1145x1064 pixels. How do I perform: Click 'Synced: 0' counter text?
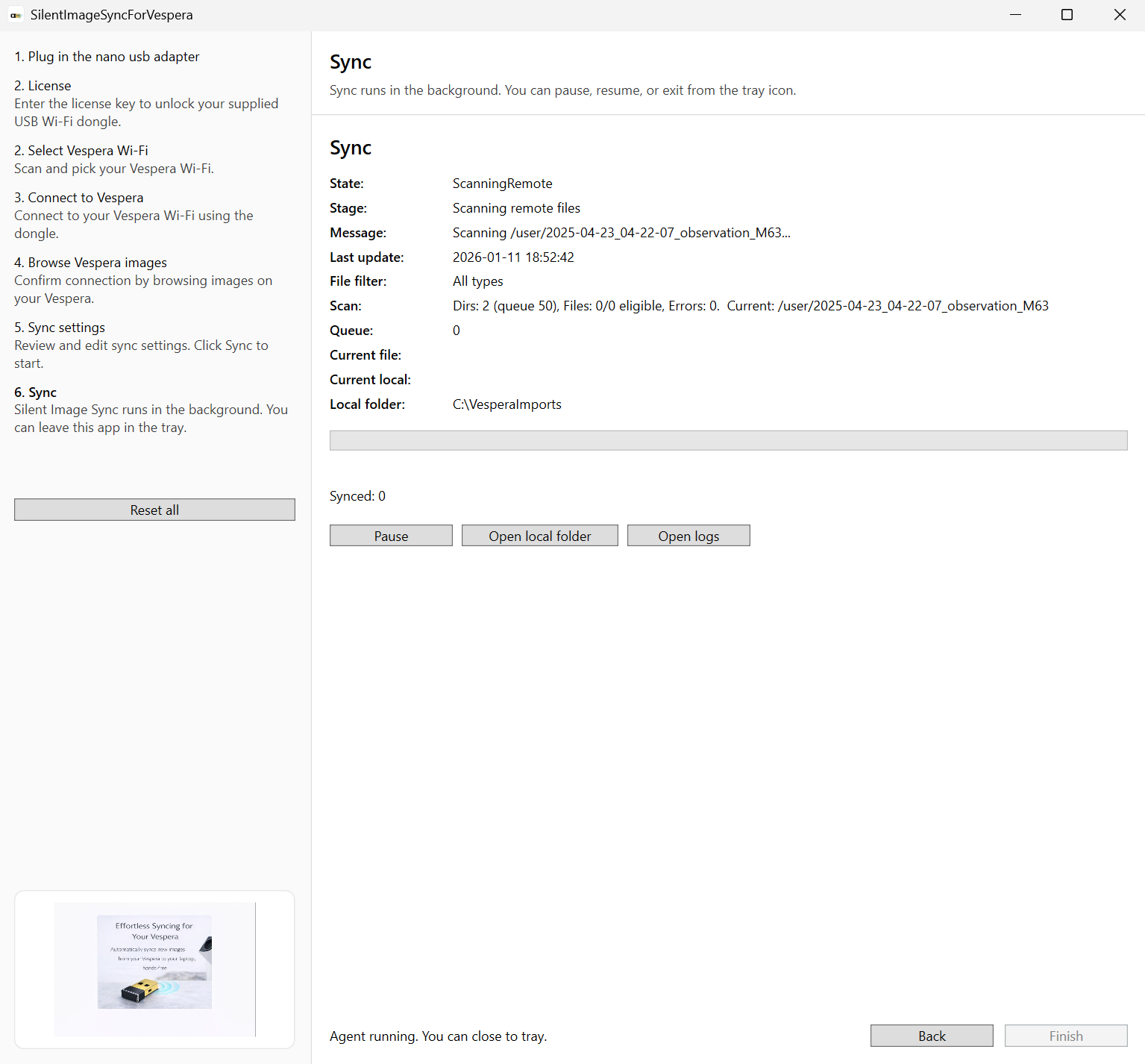tap(357, 496)
